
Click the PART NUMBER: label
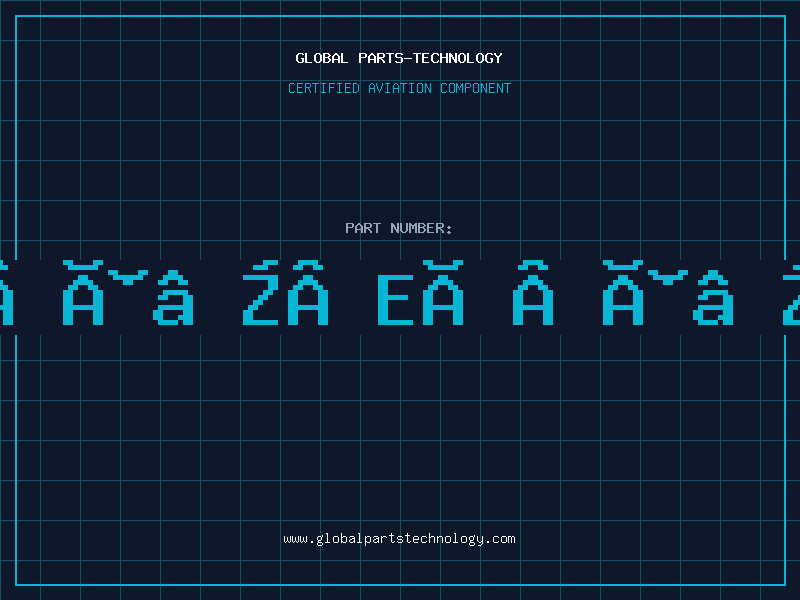(399, 228)
